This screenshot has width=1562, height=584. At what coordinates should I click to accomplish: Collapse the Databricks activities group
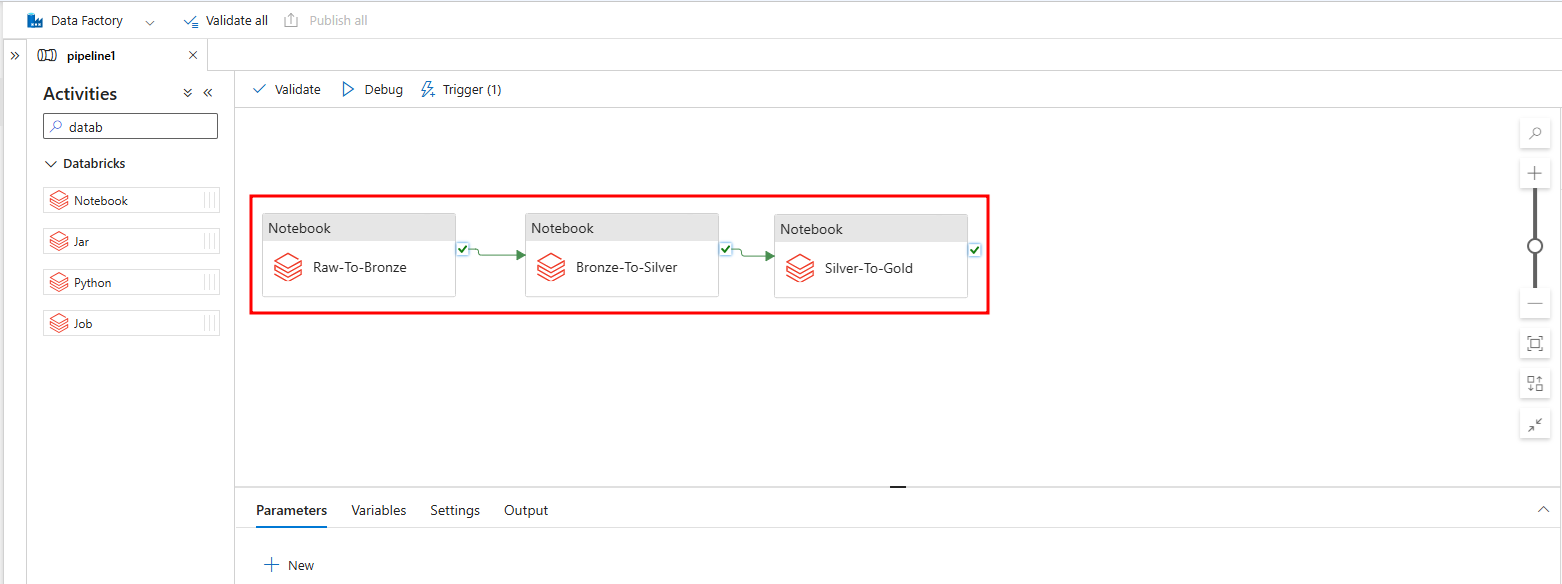(52, 164)
